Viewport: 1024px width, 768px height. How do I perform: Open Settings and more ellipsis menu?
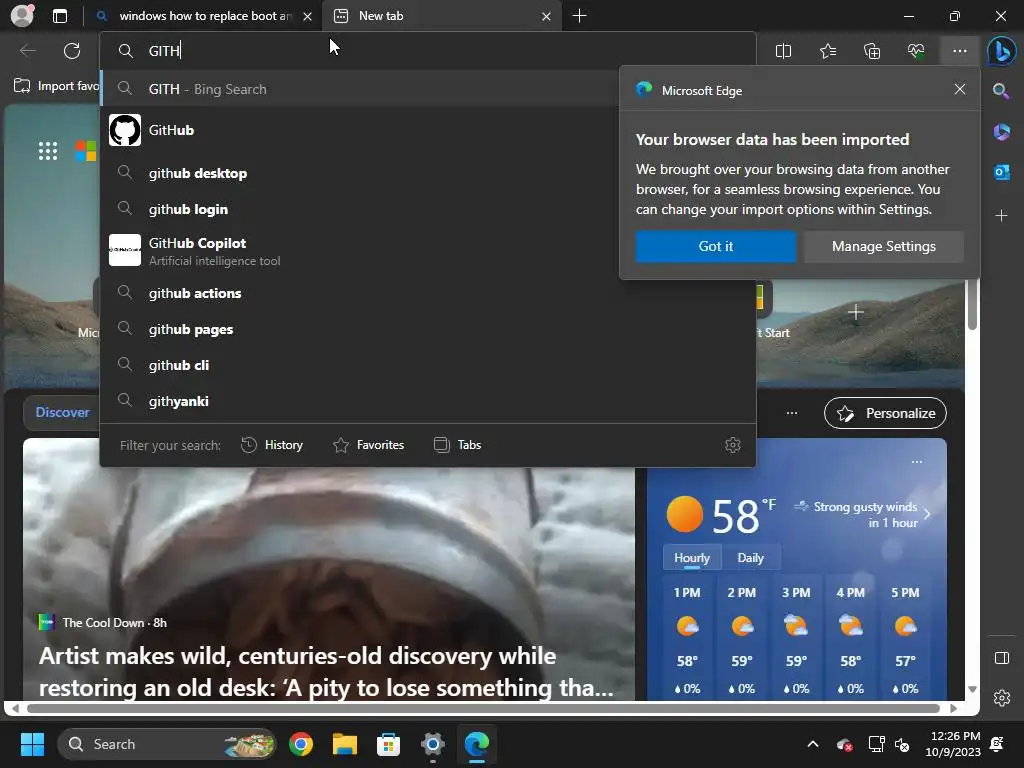pyautogui.click(x=959, y=51)
